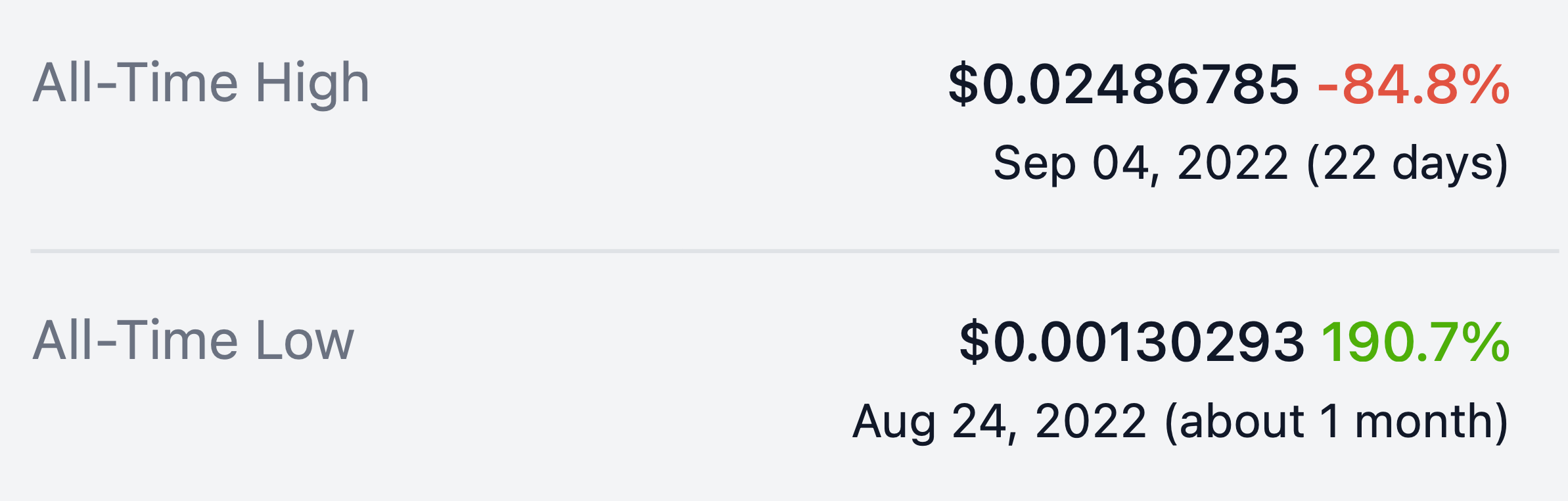Click the dollar sign of the $0.00130293 price
Image resolution: width=1568 pixels, height=501 pixels.
974,343
